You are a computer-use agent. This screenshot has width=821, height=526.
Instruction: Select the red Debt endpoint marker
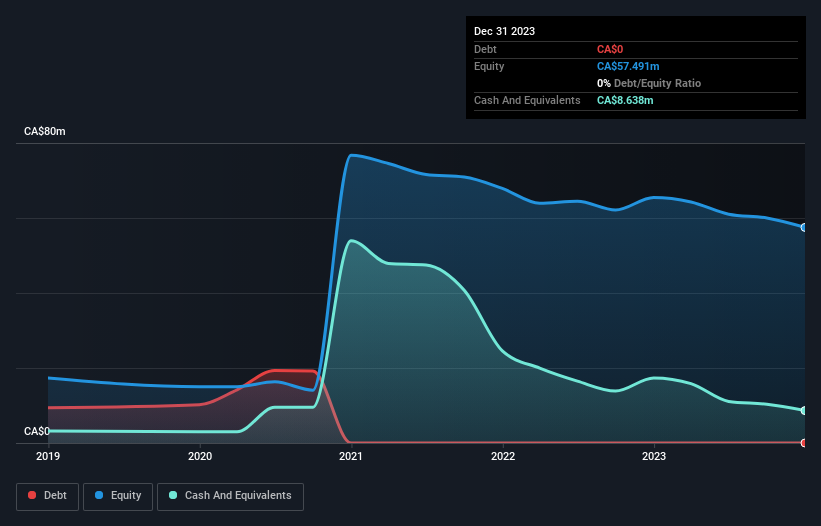coord(804,443)
